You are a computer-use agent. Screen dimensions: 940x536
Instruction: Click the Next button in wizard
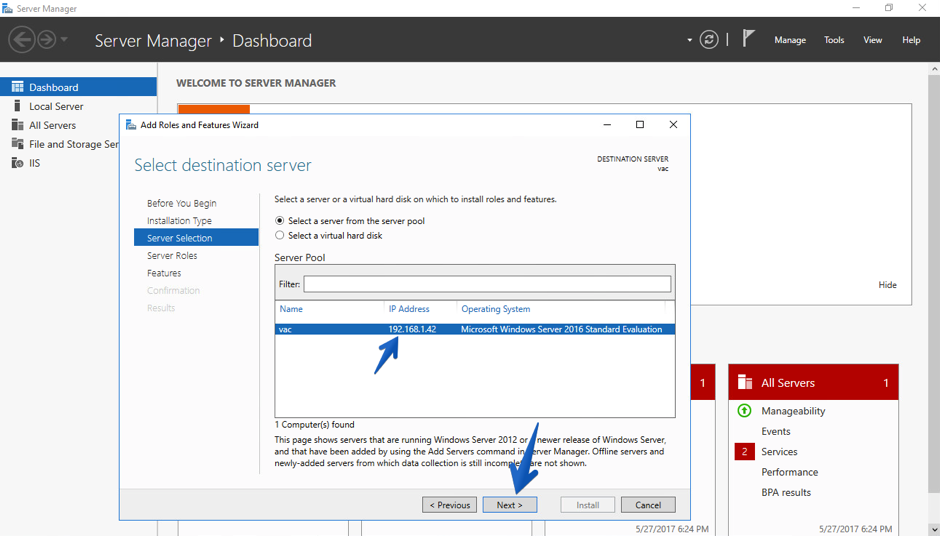pyautogui.click(x=510, y=505)
